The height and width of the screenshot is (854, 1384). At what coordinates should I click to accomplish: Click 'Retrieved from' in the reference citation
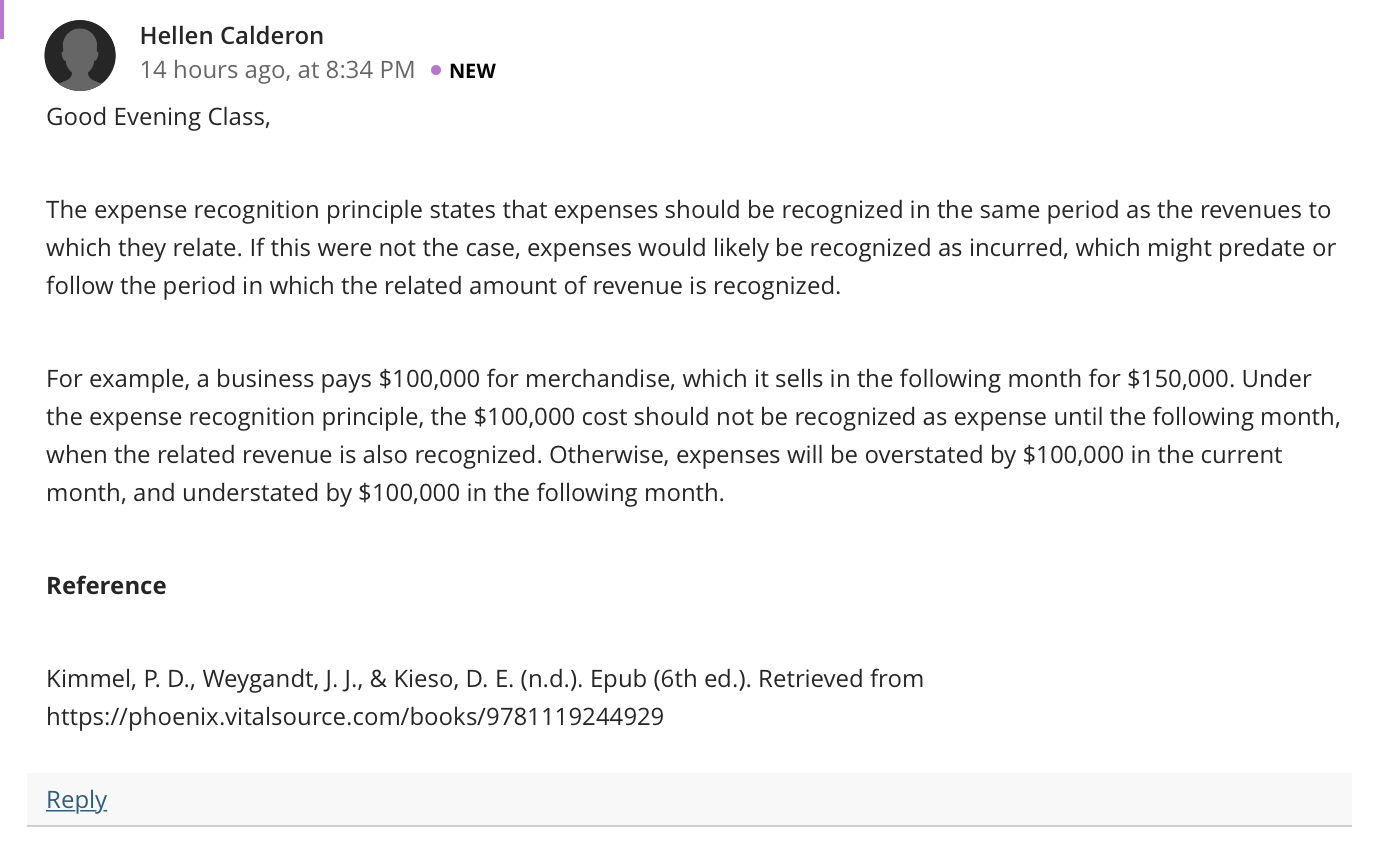[x=841, y=679]
